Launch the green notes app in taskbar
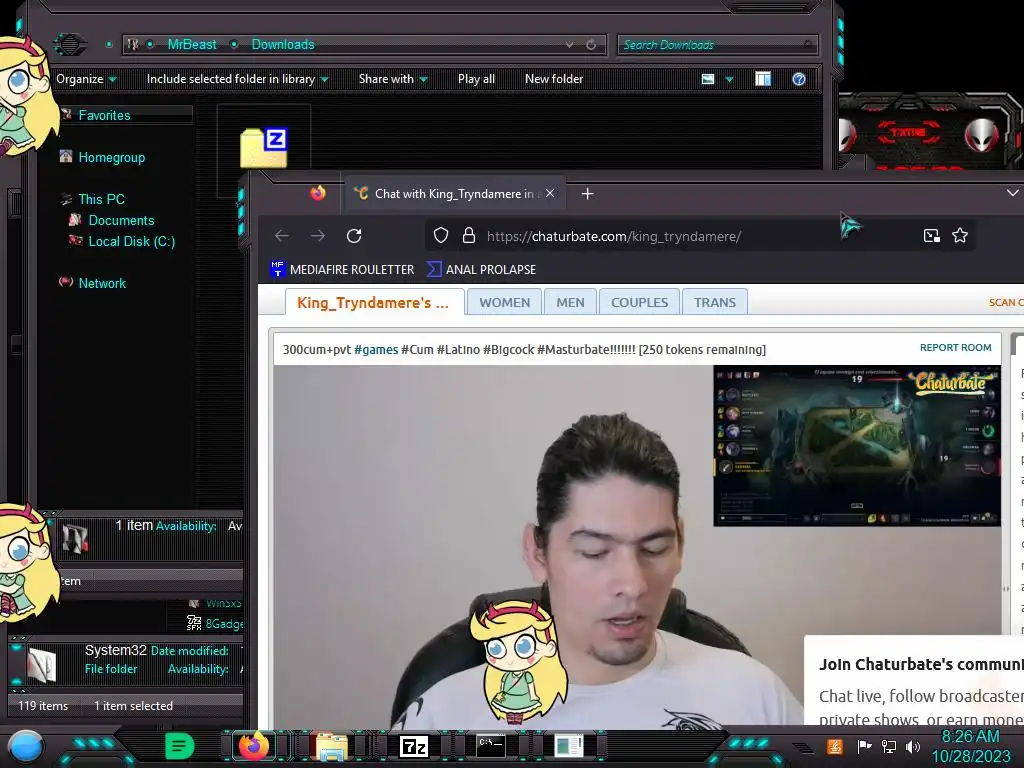This screenshot has height=768, width=1024. (x=180, y=746)
